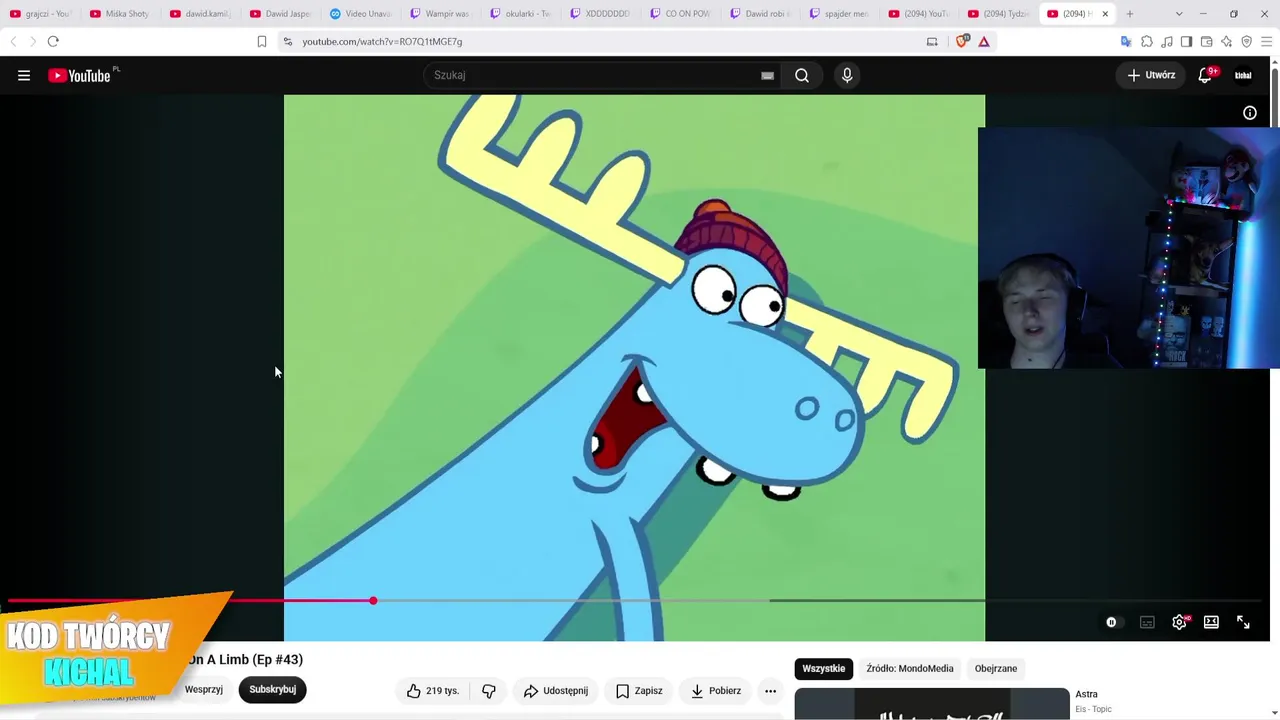This screenshot has height=720, width=1280.
Task: Open Brave Rewards triangle icon
Action: coord(984,41)
